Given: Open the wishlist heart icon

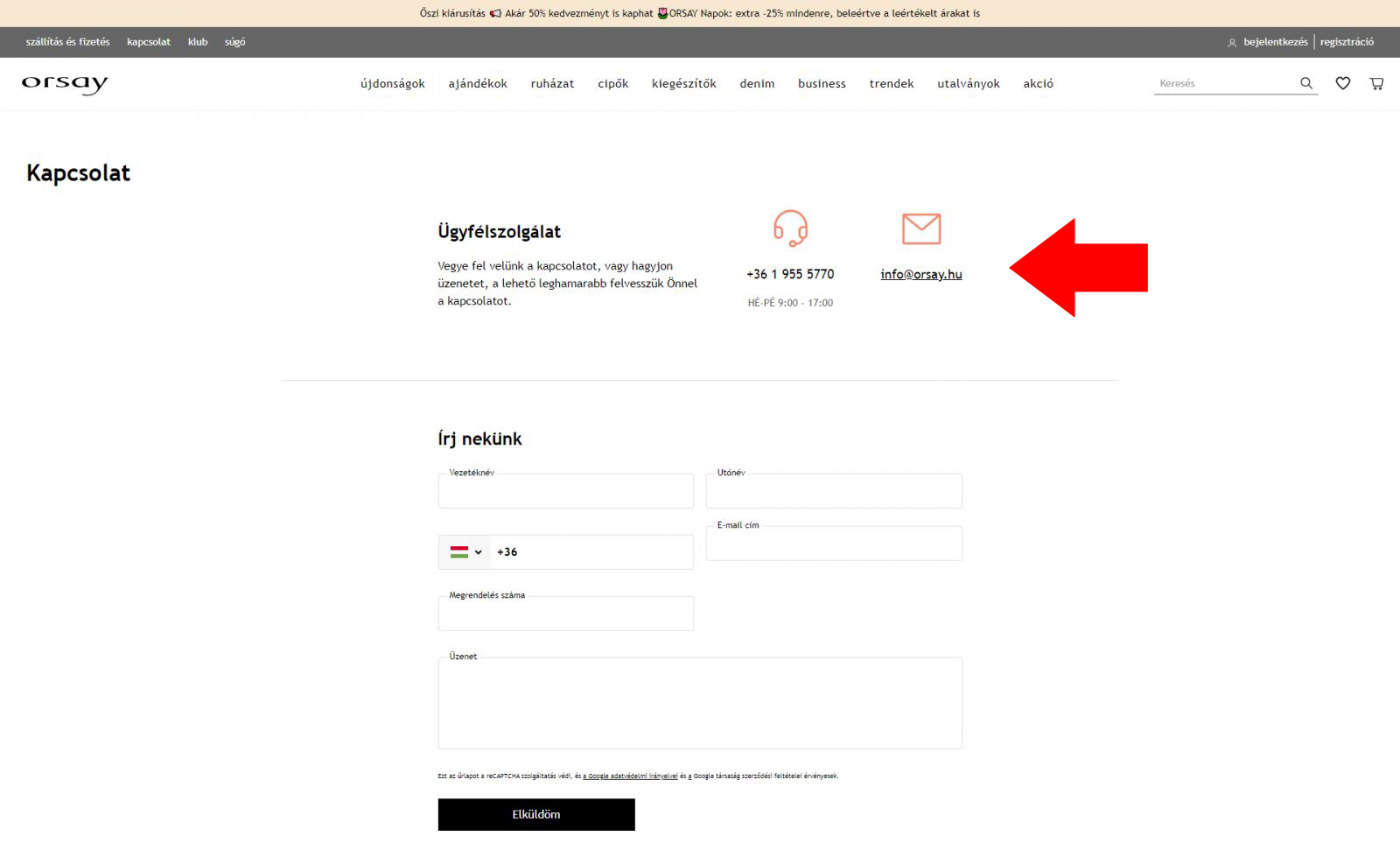Looking at the screenshot, I should (x=1343, y=83).
